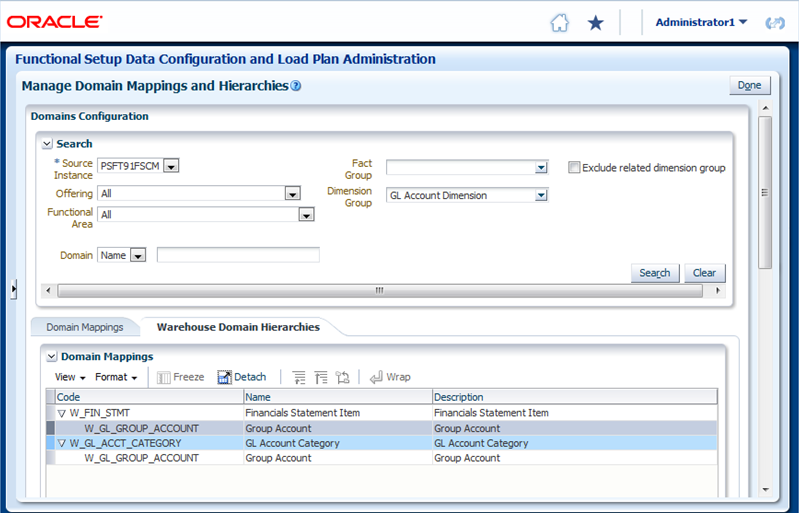Open the Offering dropdown
Screen dimensions: 799x513
(292, 194)
